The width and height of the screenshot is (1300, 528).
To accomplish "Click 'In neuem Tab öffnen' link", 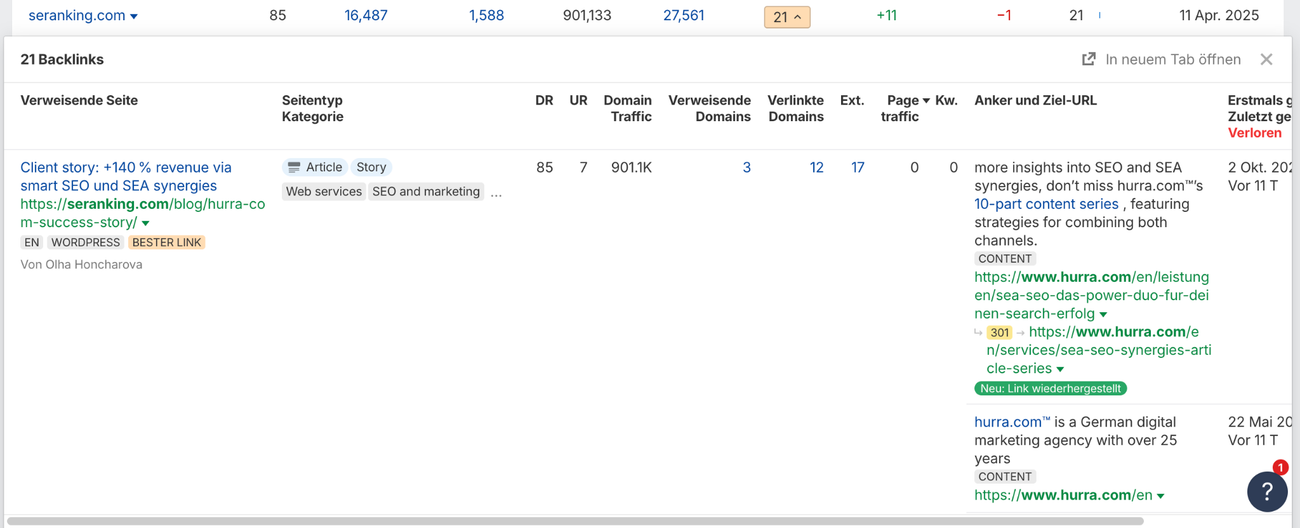I will pyautogui.click(x=1172, y=60).
